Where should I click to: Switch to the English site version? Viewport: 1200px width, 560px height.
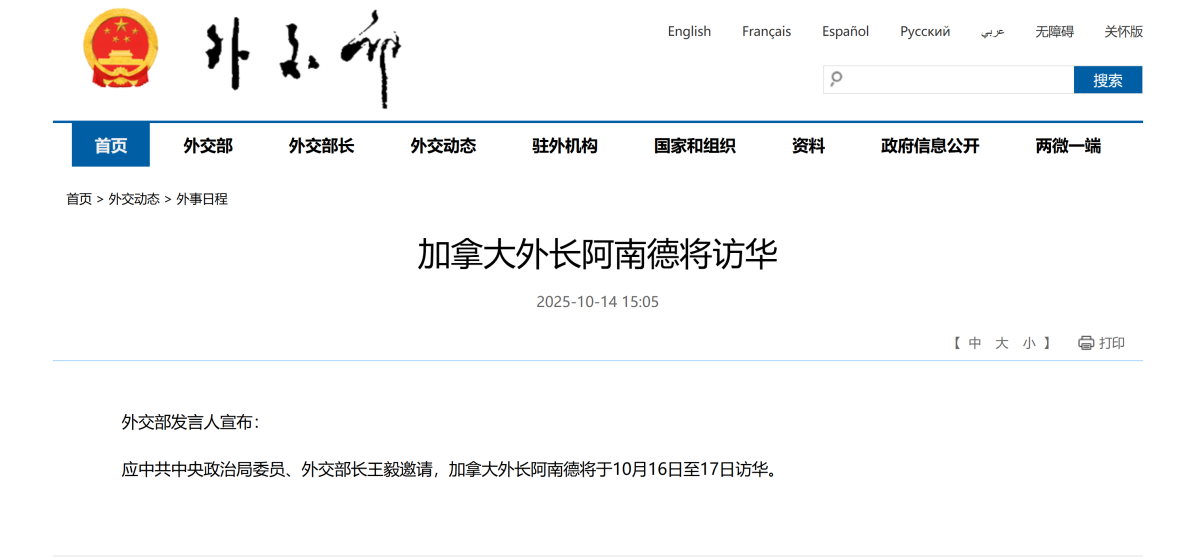pos(689,31)
